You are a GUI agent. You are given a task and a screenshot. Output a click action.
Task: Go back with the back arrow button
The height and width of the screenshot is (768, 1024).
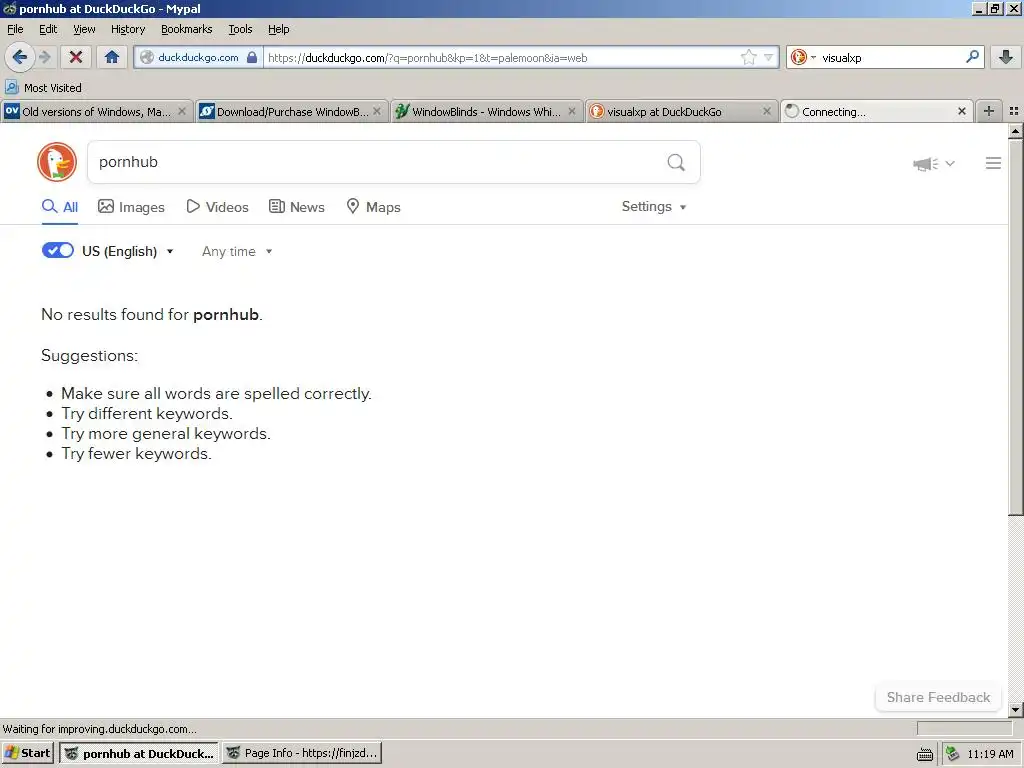tap(20, 57)
